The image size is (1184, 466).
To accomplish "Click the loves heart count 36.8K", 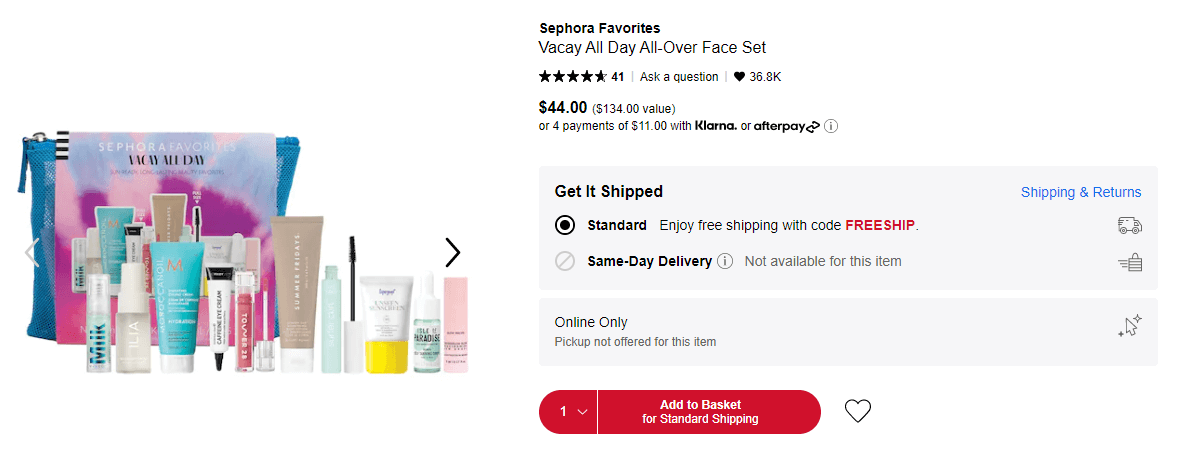I will coord(757,76).
